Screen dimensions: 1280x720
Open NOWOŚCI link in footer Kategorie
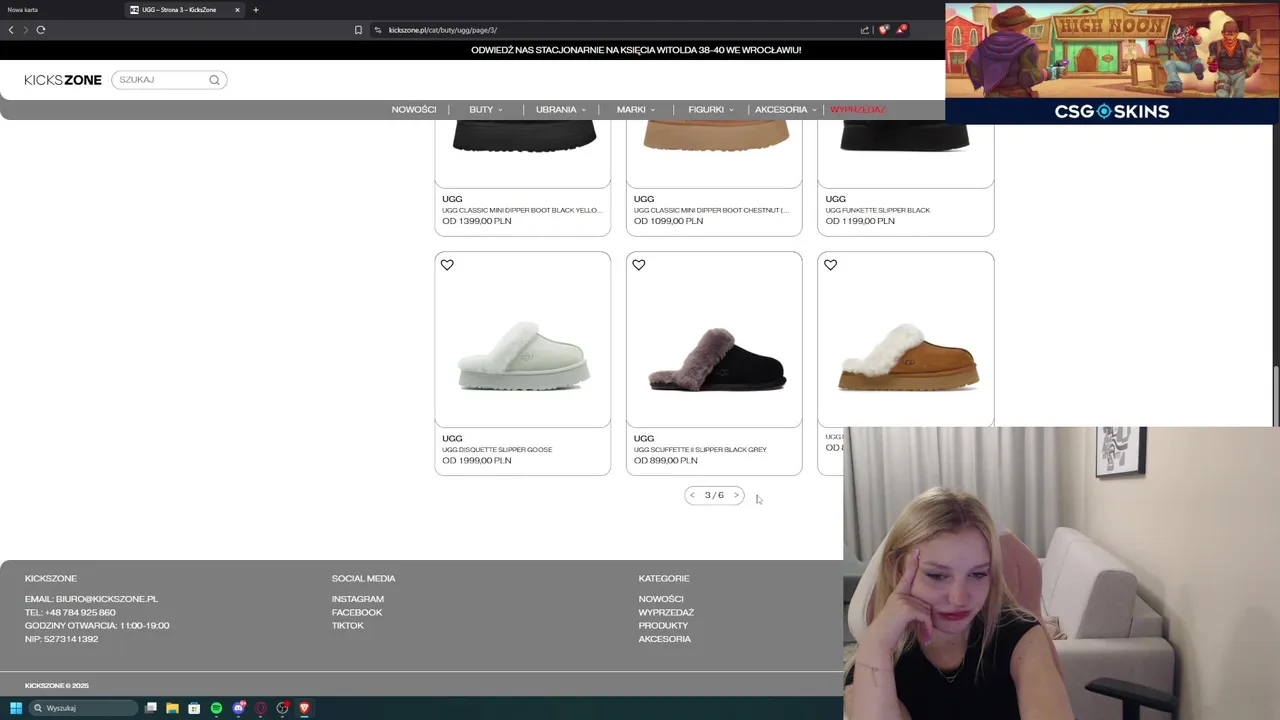point(661,599)
